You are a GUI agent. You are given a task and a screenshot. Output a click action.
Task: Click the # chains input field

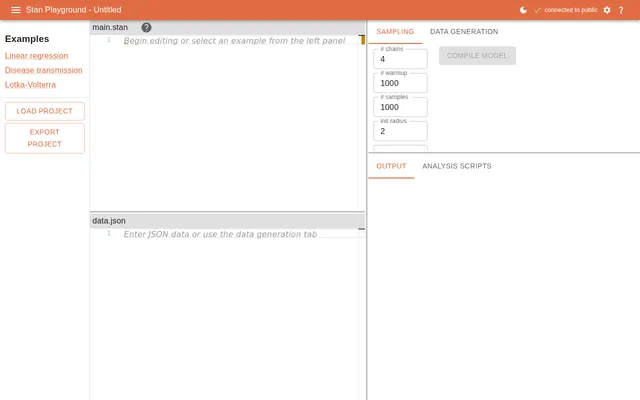(400, 59)
